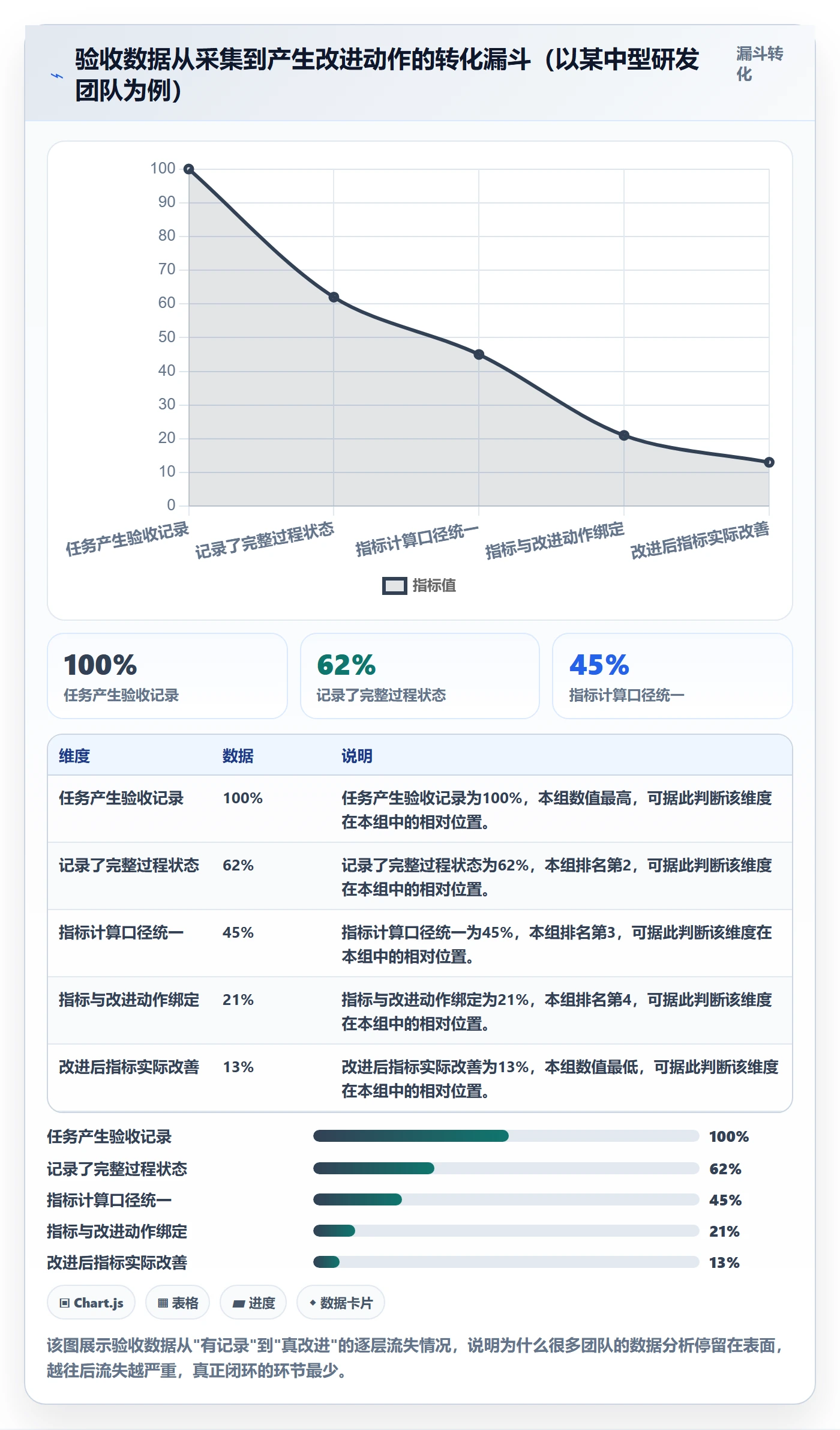Click the x-axis label 改进后指标实际改善
Viewport: 840px width, 1430px height.
tap(700, 540)
